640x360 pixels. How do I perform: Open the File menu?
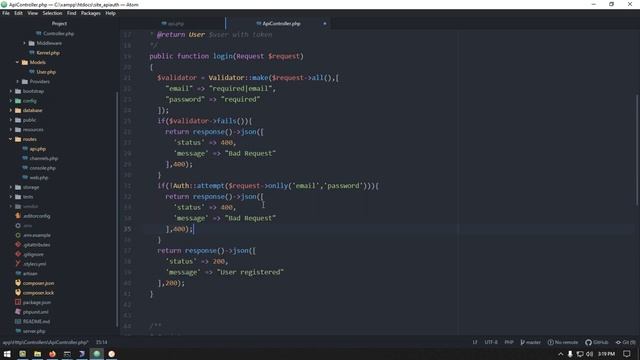(x=6, y=13)
